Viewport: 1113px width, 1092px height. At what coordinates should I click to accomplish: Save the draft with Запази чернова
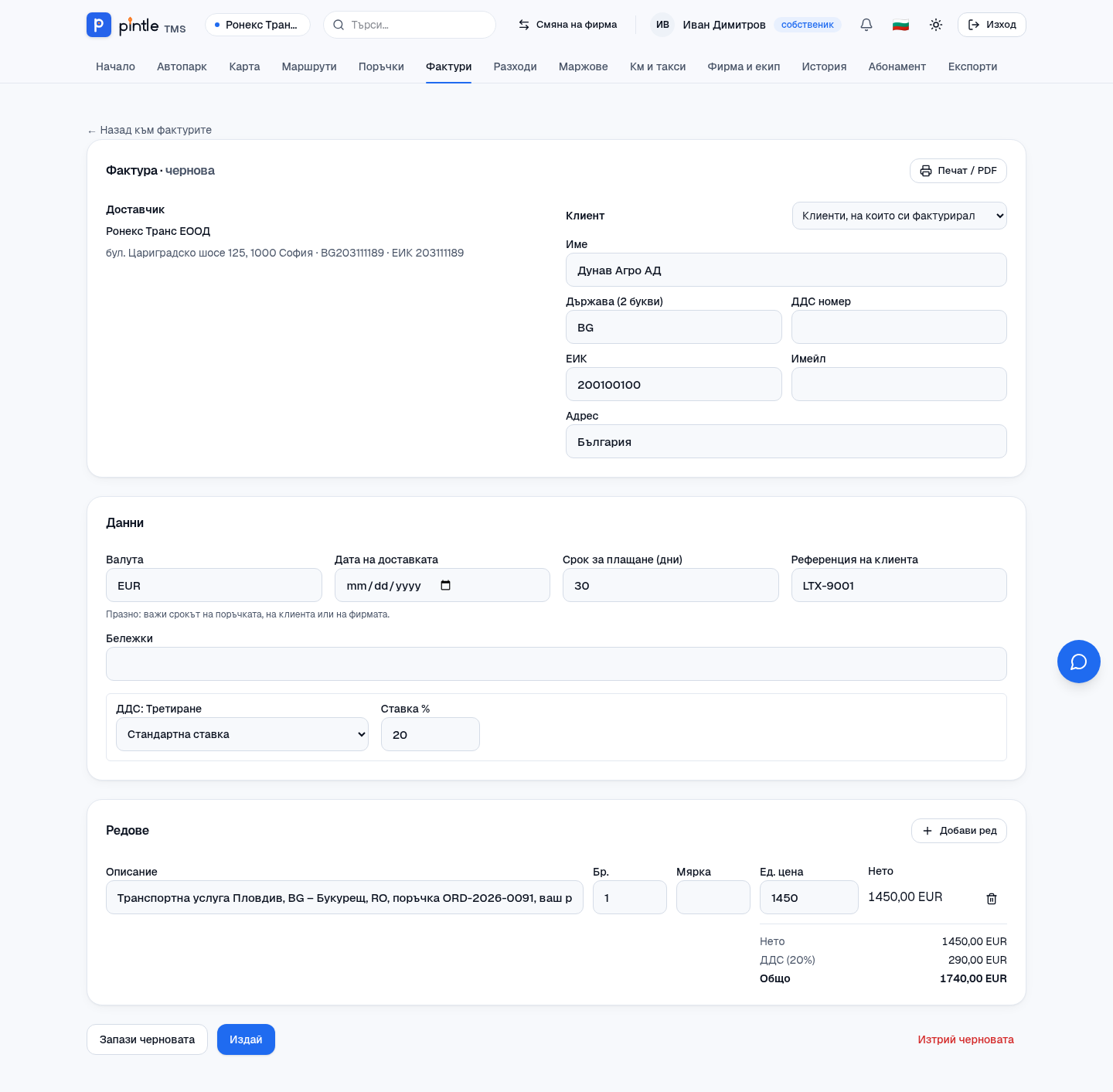pos(147,1039)
